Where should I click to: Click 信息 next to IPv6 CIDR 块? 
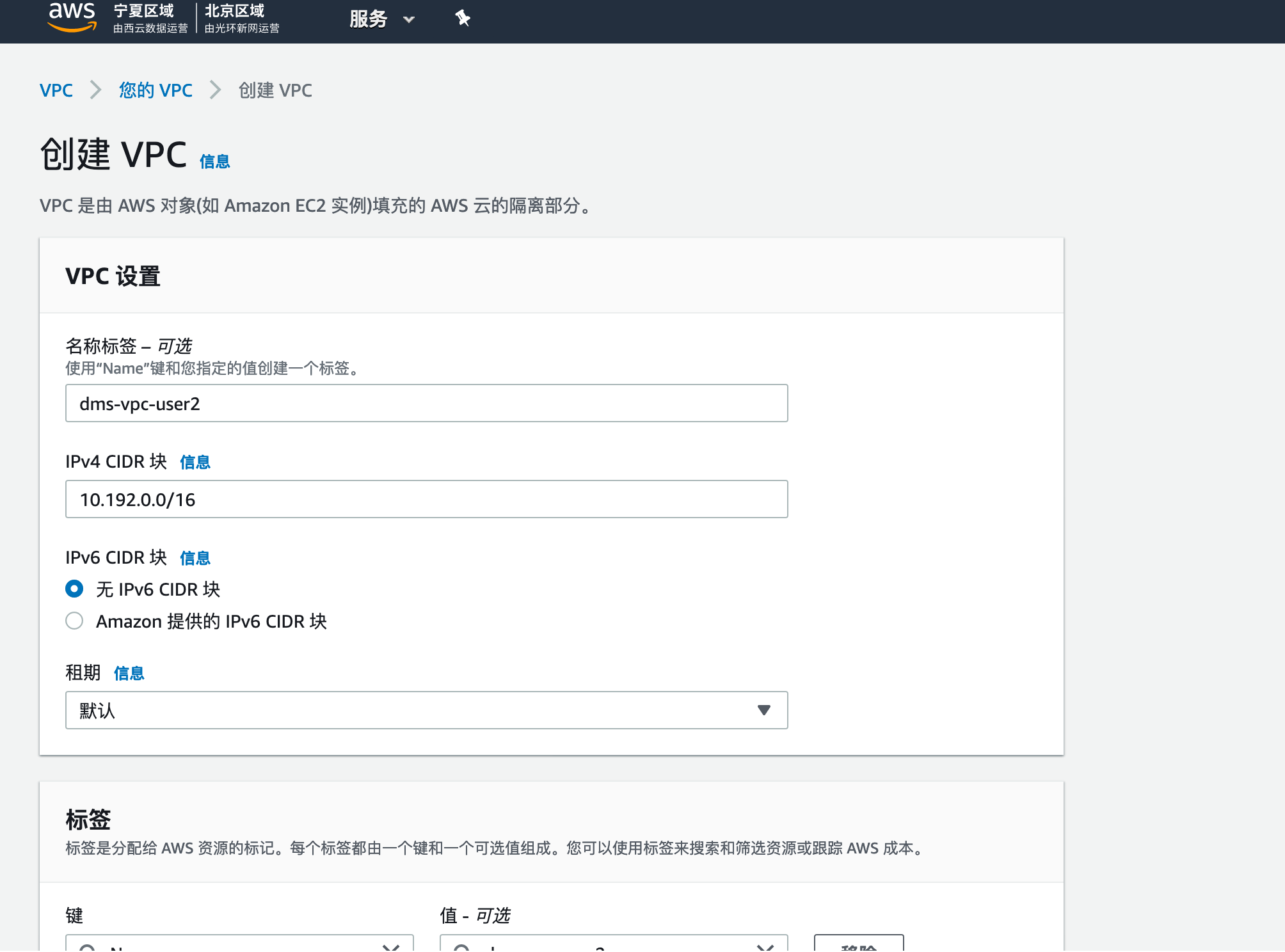pos(196,558)
